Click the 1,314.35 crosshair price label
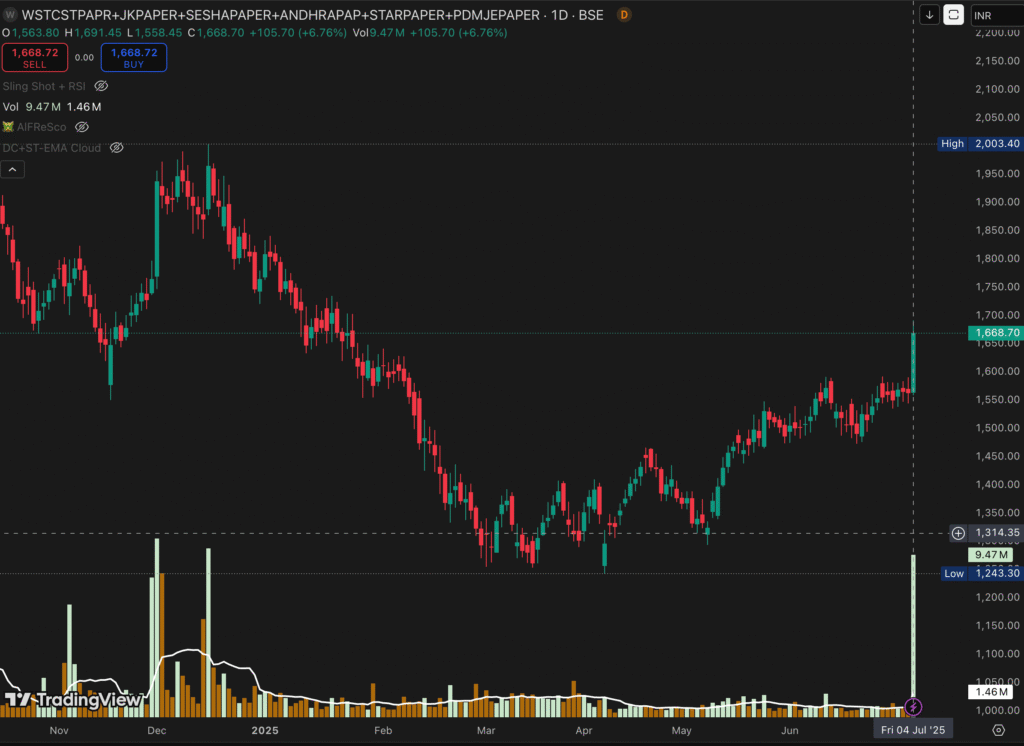Image resolution: width=1024 pixels, height=746 pixels. click(x=997, y=533)
